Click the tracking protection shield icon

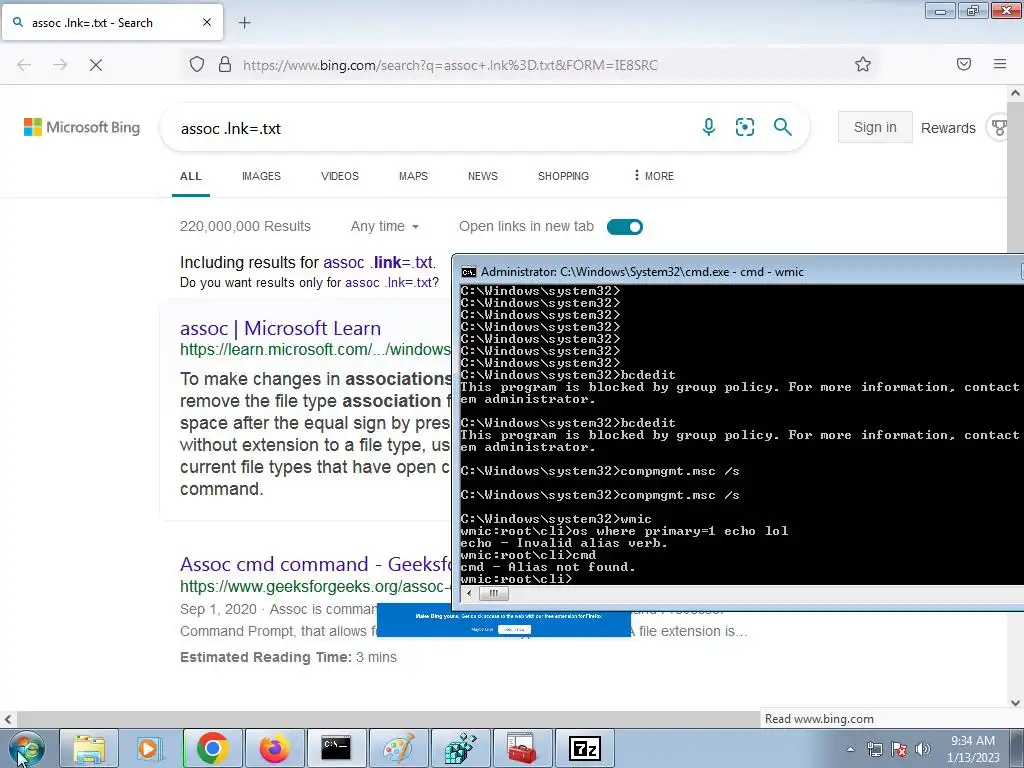(197, 64)
